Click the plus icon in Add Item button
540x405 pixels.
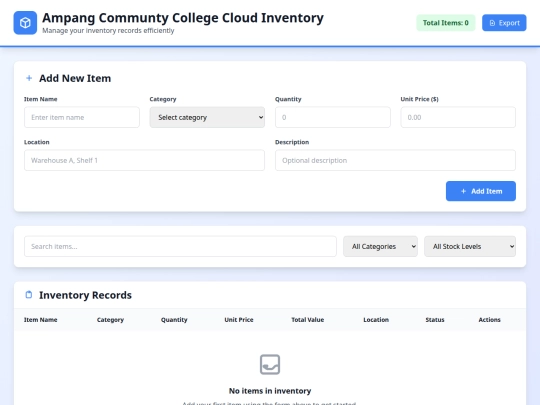[464, 191]
